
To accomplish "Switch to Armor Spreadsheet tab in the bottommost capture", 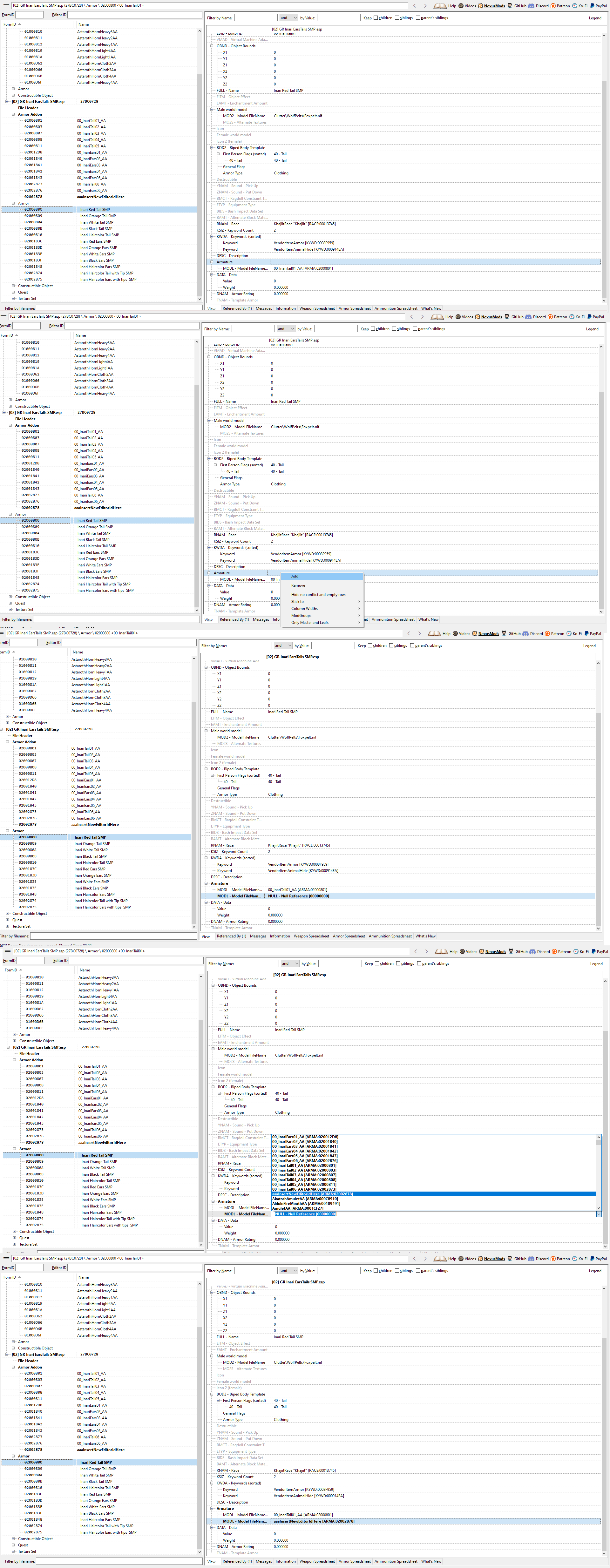I will [354, 1561].
